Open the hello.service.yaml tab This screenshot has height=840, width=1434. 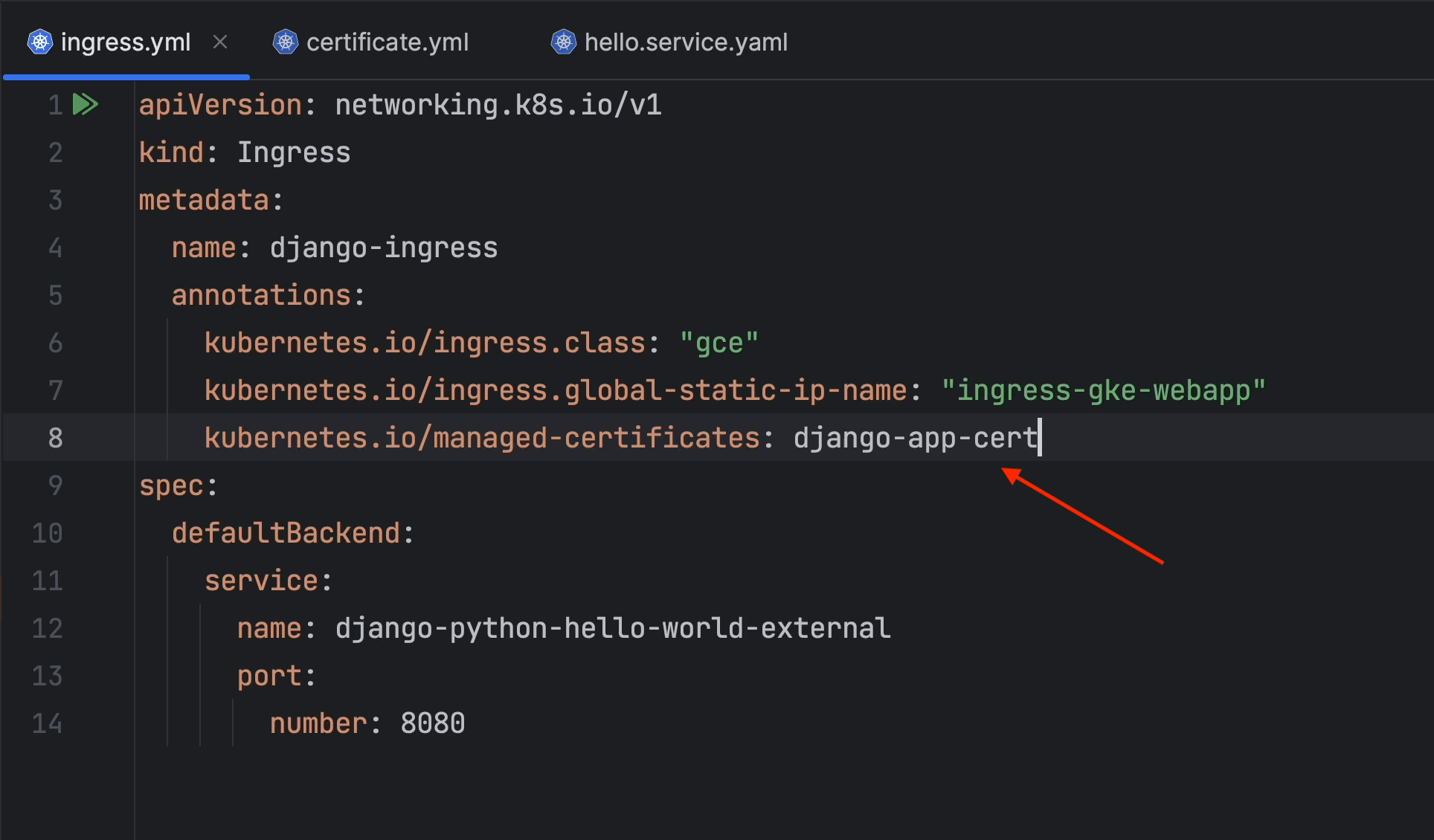coord(685,42)
